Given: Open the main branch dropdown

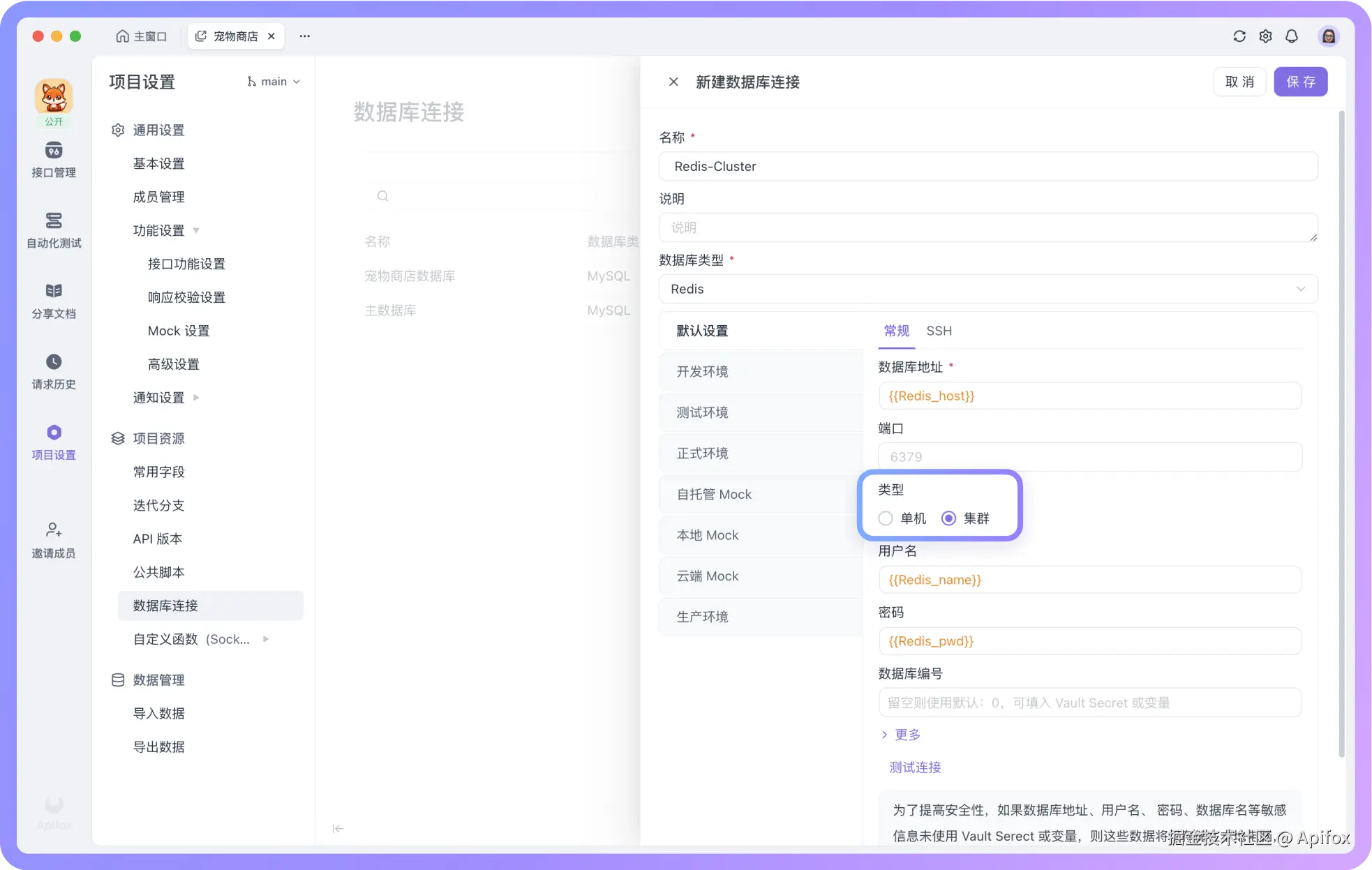Looking at the screenshot, I should tap(274, 82).
